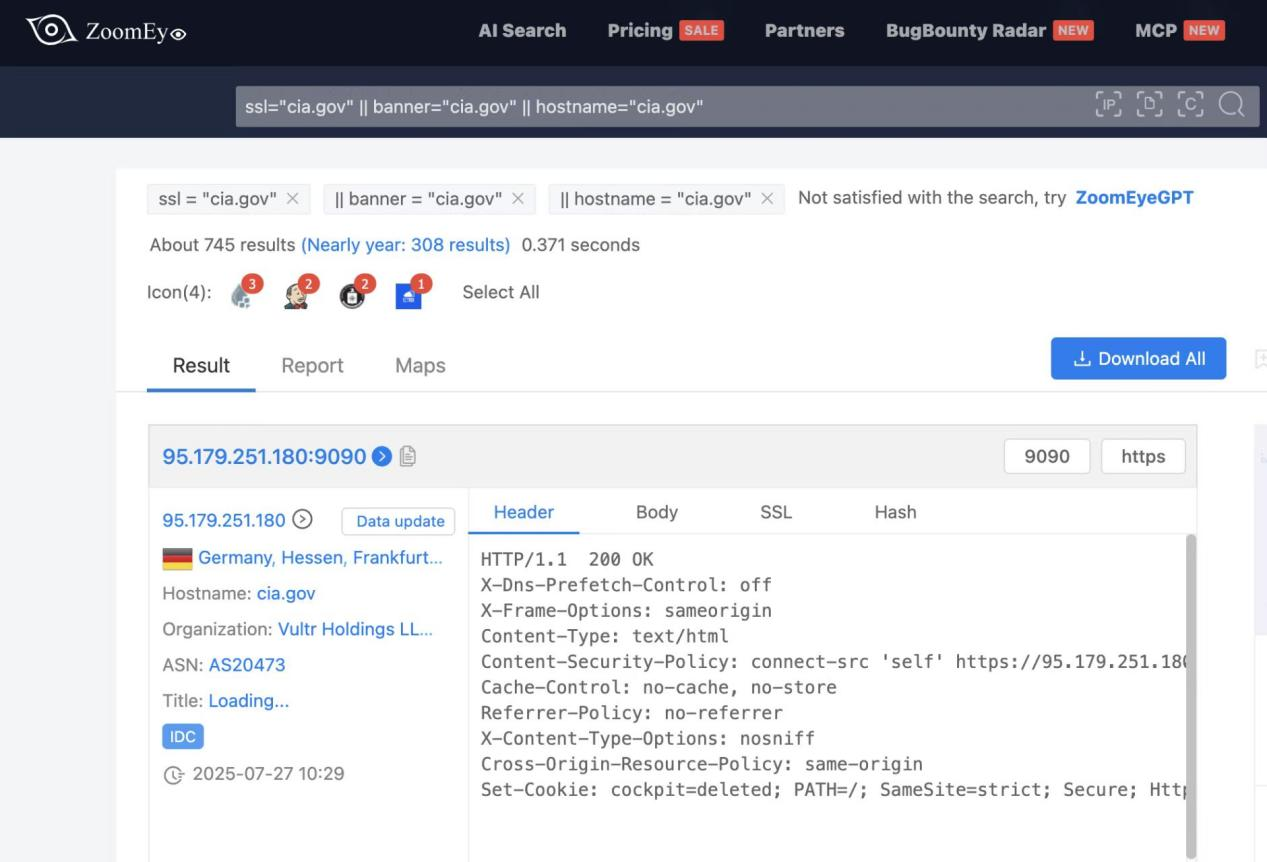Click the Download All button
Image resolution: width=1267 pixels, height=862 pixels.
pyautogui.click(x=1138, y=359)
